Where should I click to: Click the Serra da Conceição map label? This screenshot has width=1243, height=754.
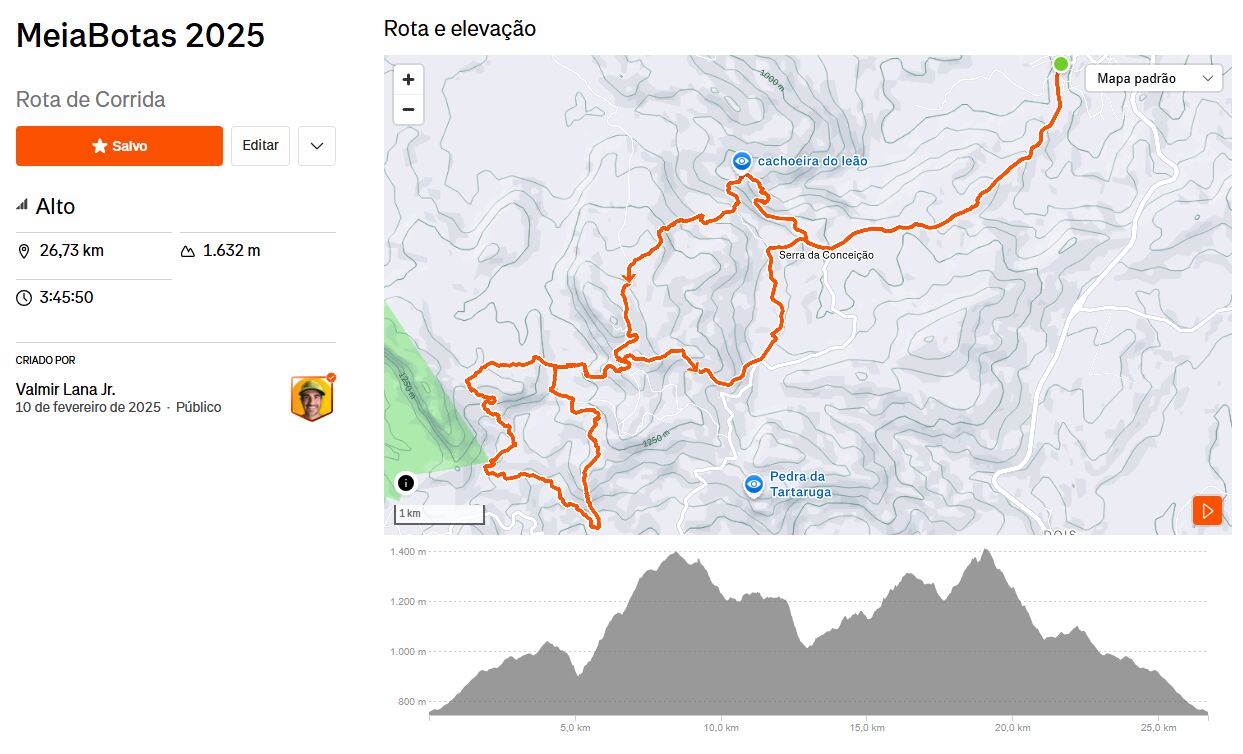click(x=826, y=255)
